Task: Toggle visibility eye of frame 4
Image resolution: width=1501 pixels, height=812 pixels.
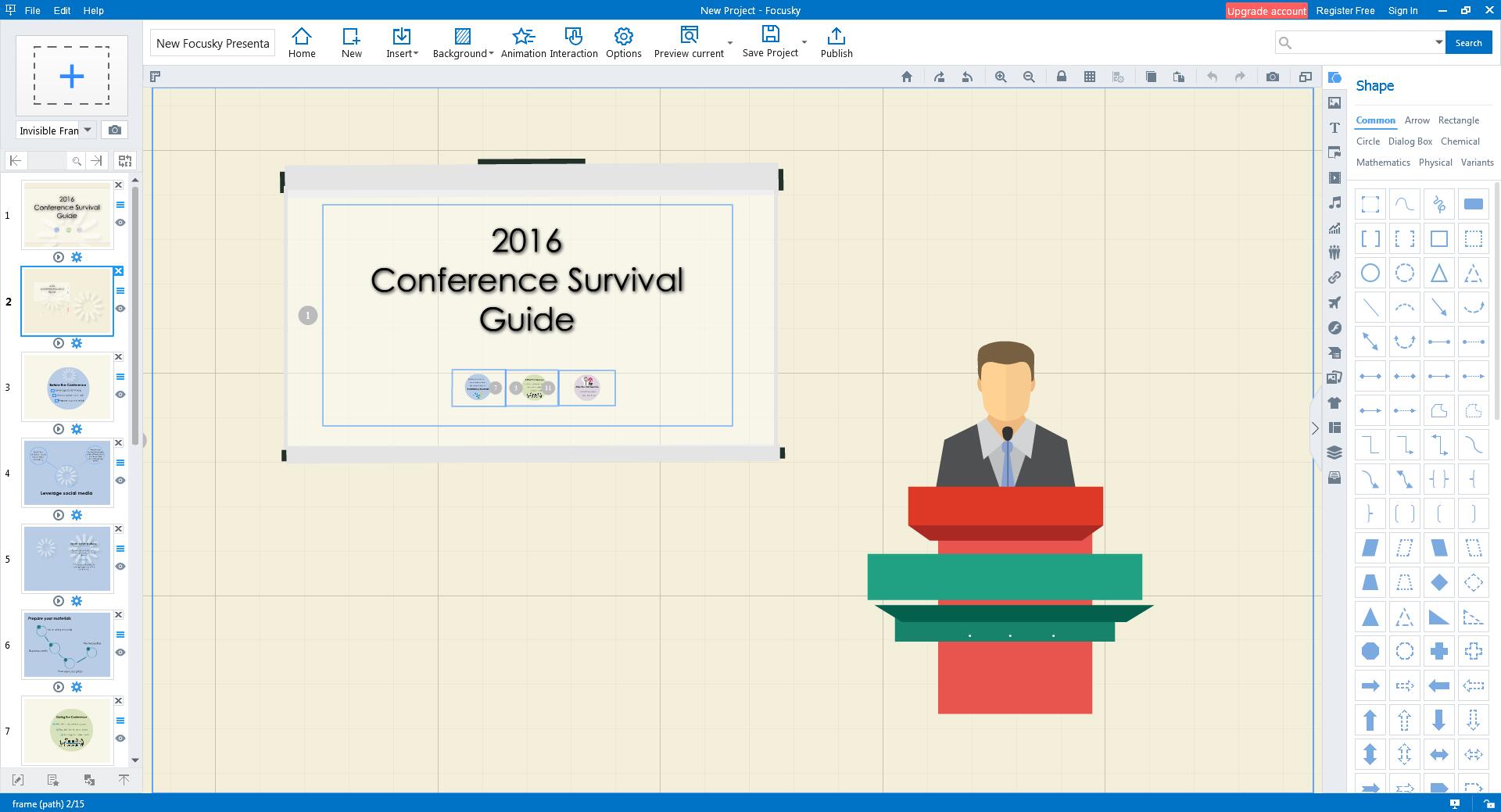Action: (120, 481)
